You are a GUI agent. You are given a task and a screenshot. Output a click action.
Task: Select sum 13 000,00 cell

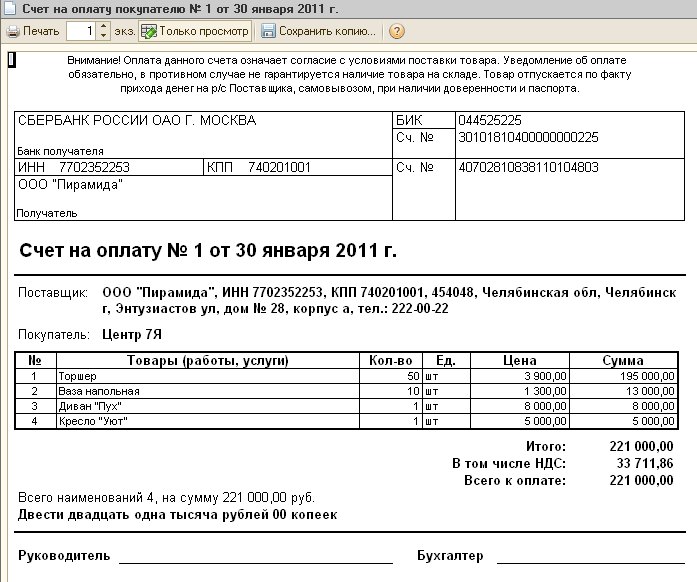(623, 391)
